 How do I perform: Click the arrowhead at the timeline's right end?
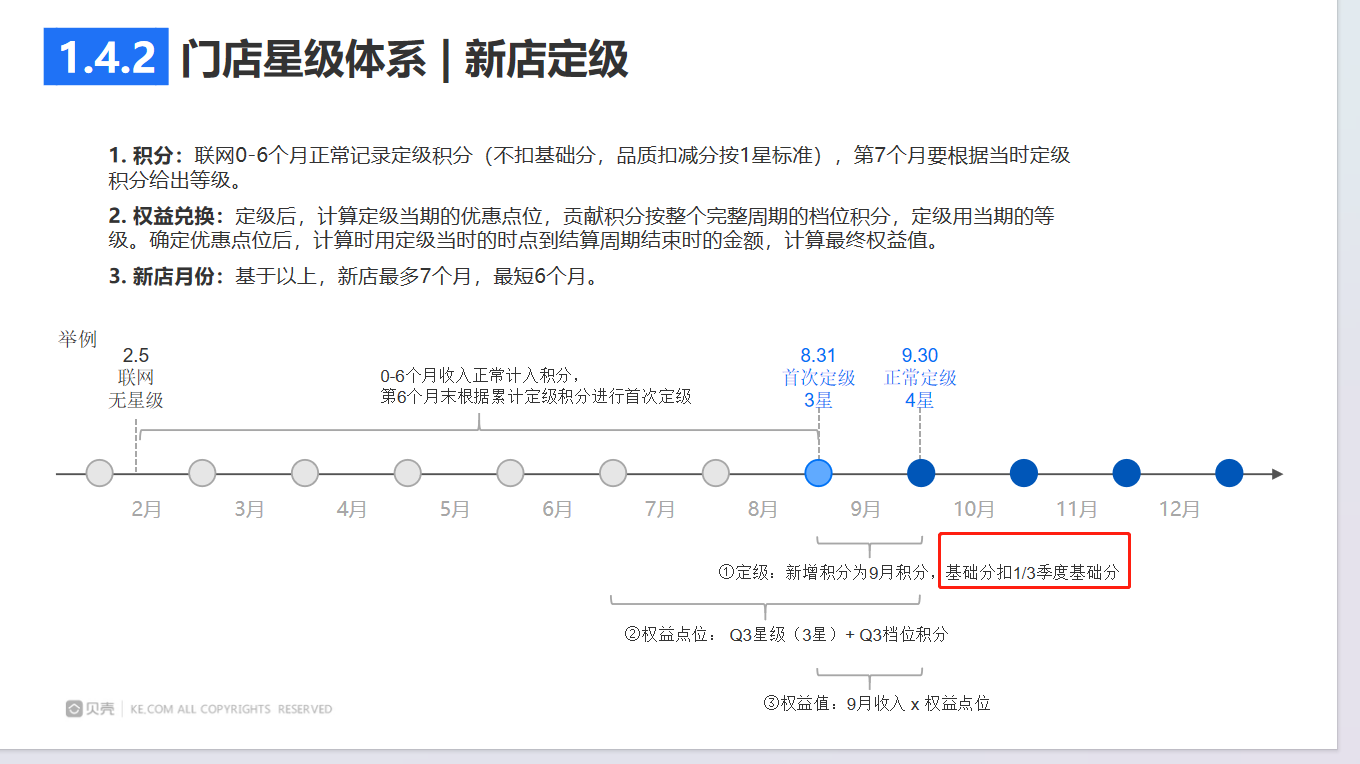[x=1277, y=473]
